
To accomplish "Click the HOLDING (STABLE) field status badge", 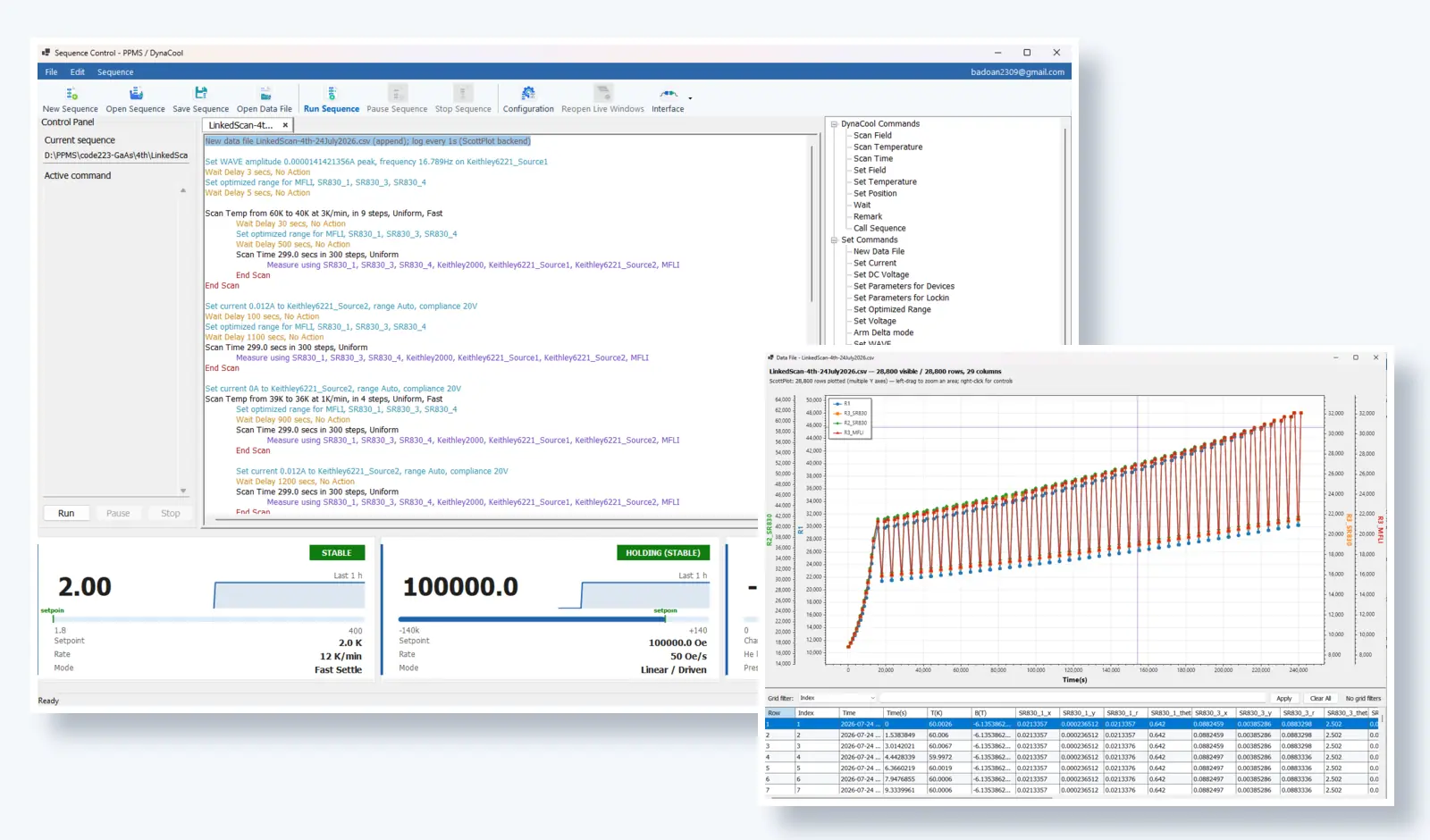I will tap(663, 553).
